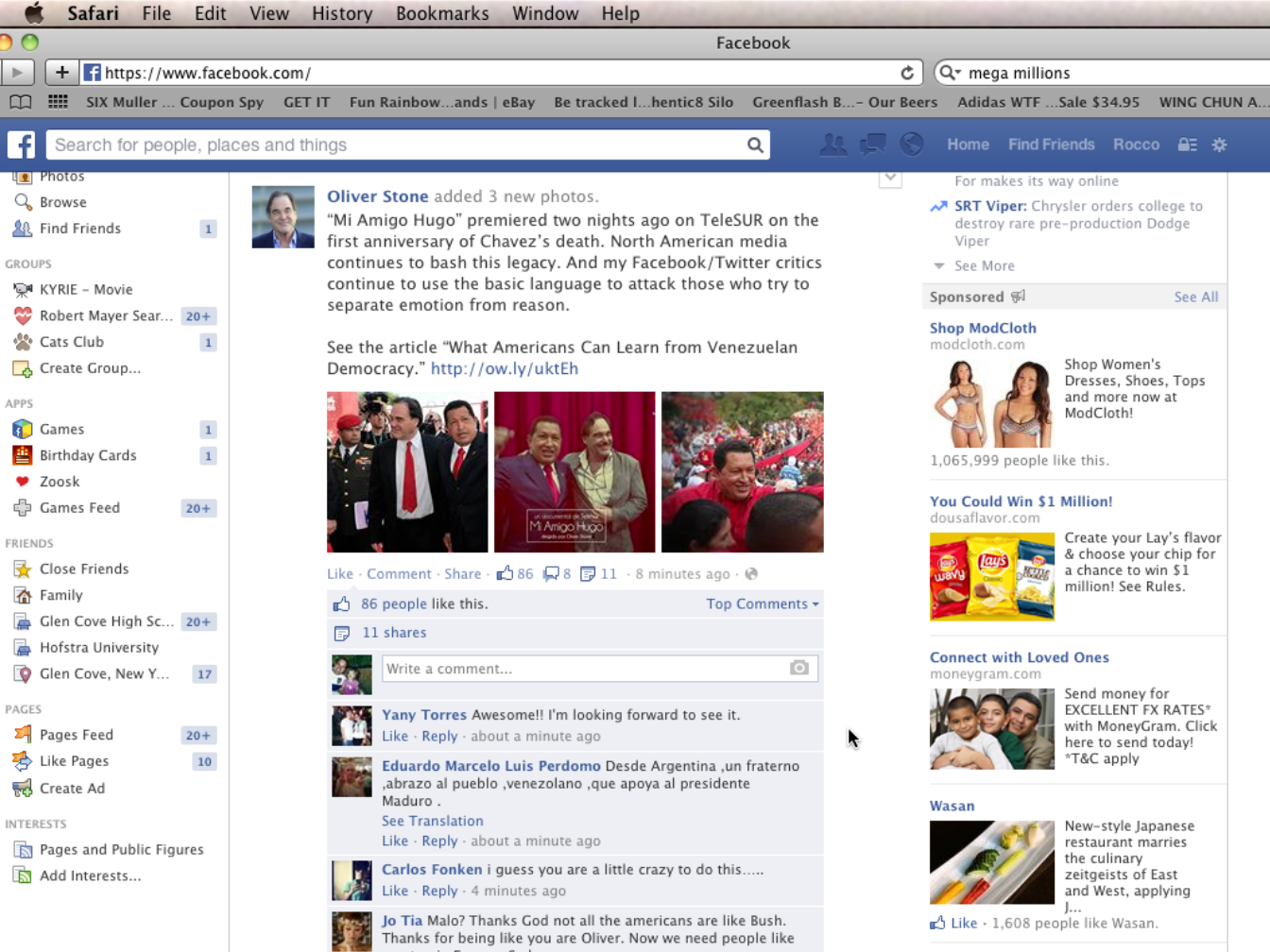
Task: Open Safari's Top Sites grid icon
Action: point(58,102)
